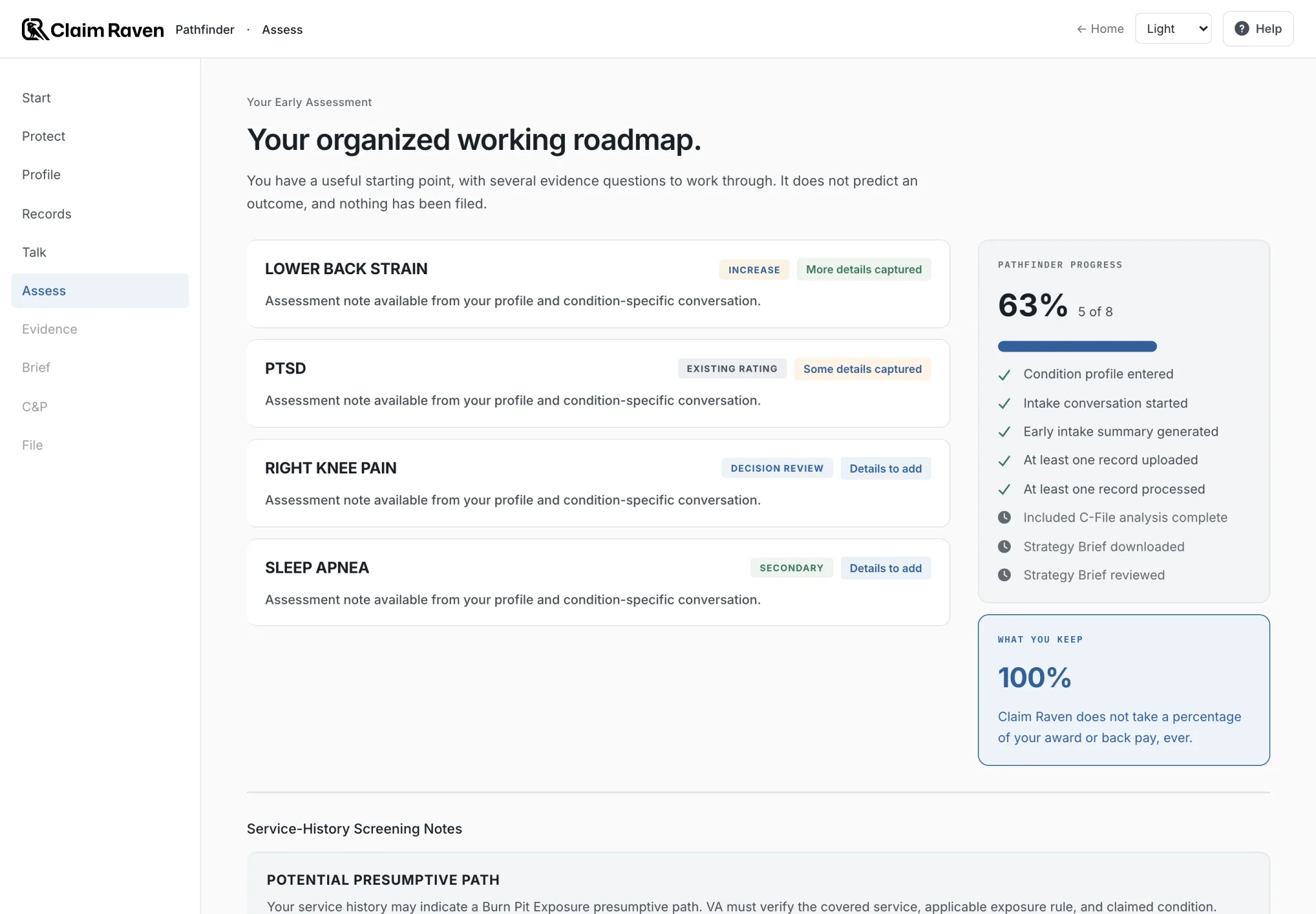This screenshot has width=1316, height=914.
Task: Expand the Lower Back Strain condition card
Action: (x=598, y=284)
